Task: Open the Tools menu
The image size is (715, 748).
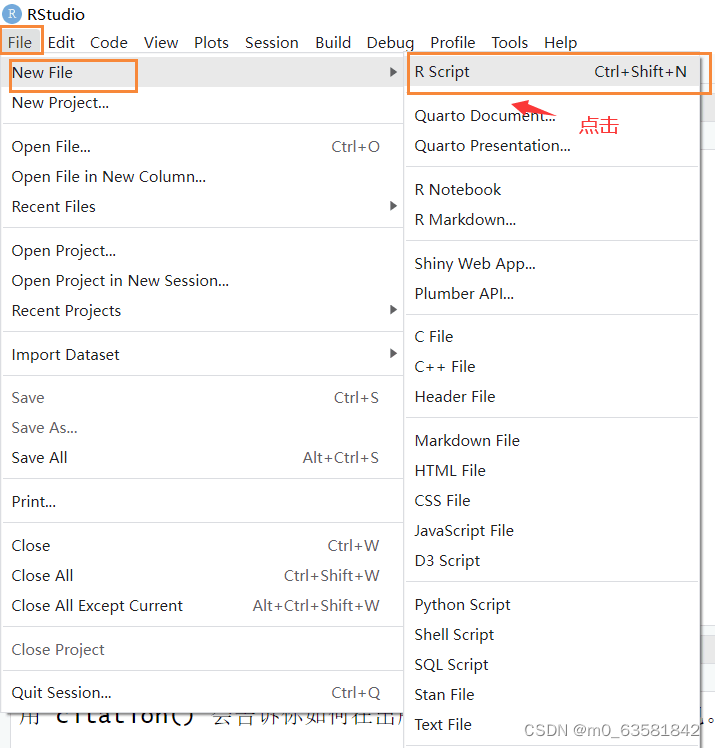Action: 509,42
